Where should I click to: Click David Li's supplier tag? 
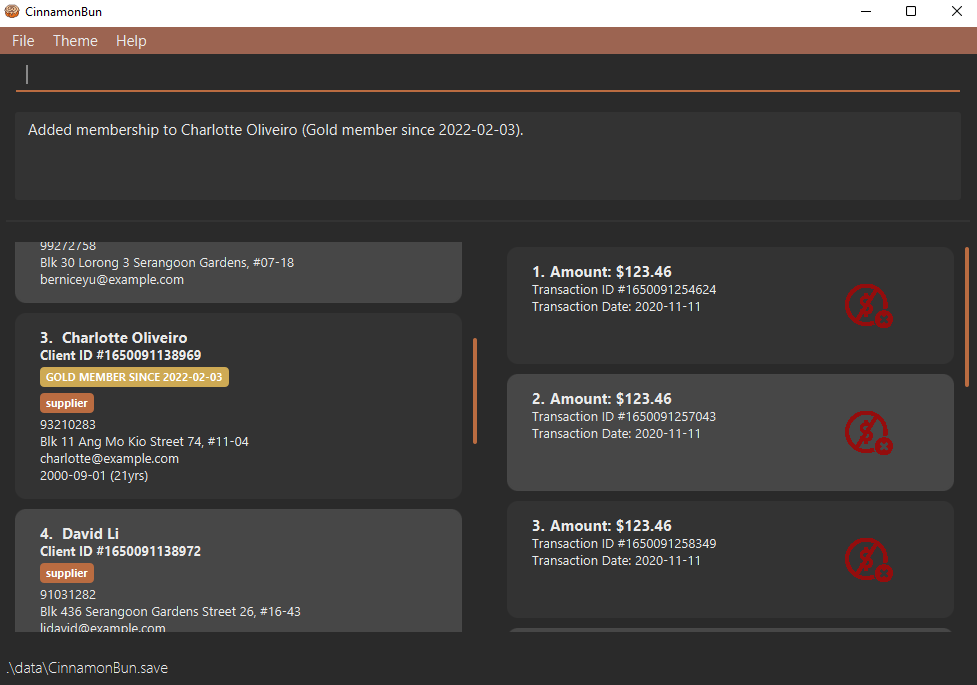(x=67, y=573)
